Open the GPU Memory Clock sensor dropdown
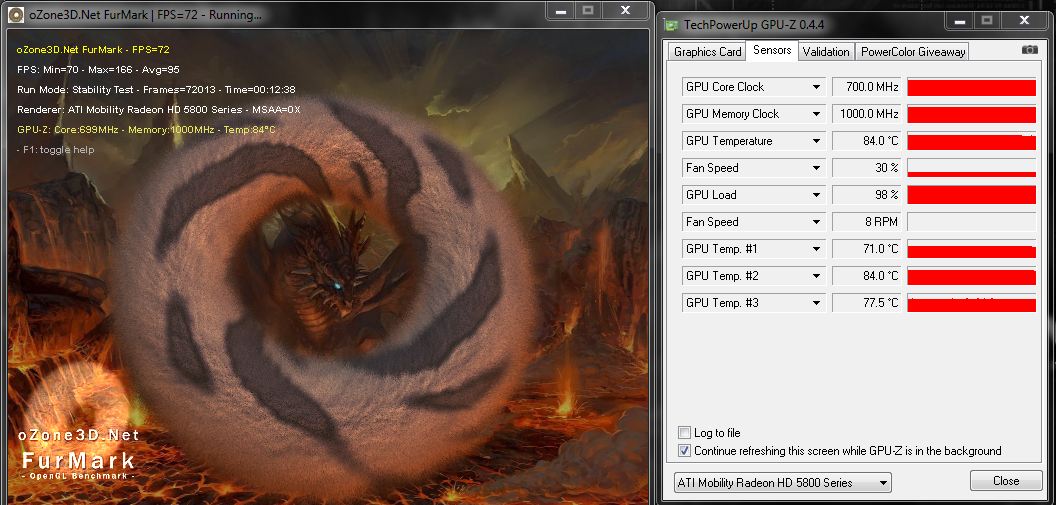 click(x=816, y=114)
